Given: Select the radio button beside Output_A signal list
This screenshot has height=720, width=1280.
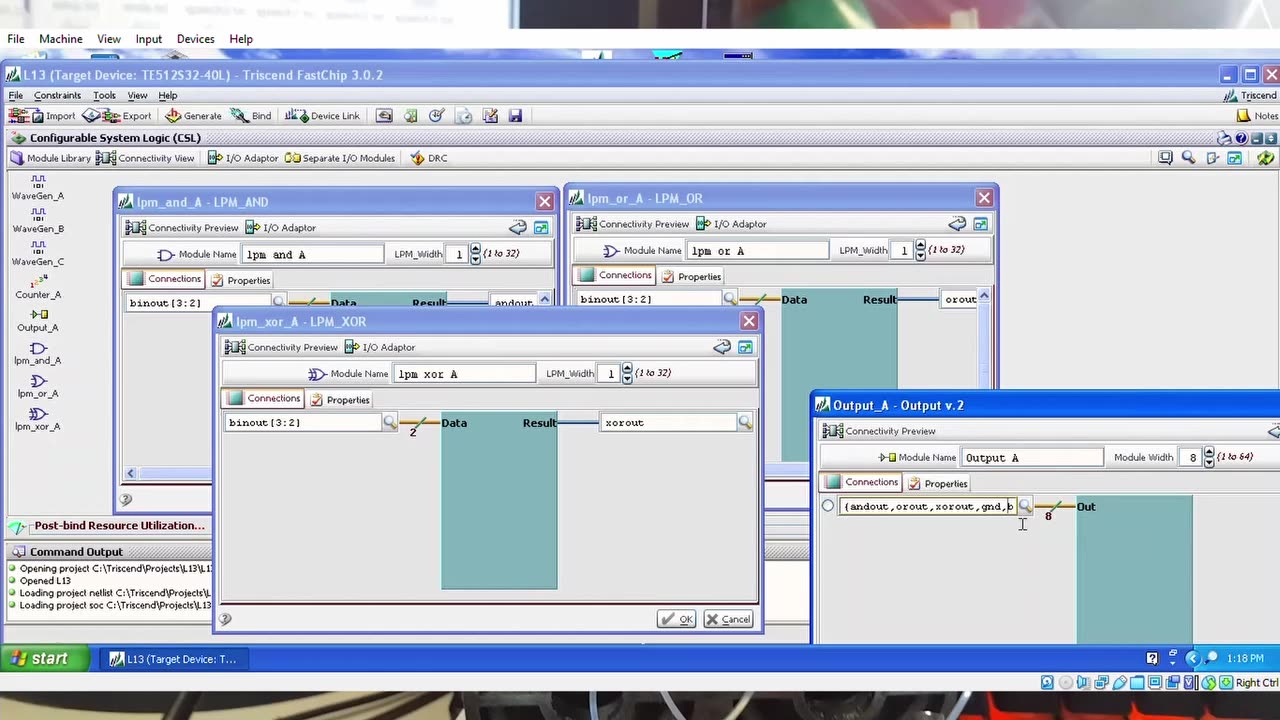Looking at the screenshot, I should [828, 506].
